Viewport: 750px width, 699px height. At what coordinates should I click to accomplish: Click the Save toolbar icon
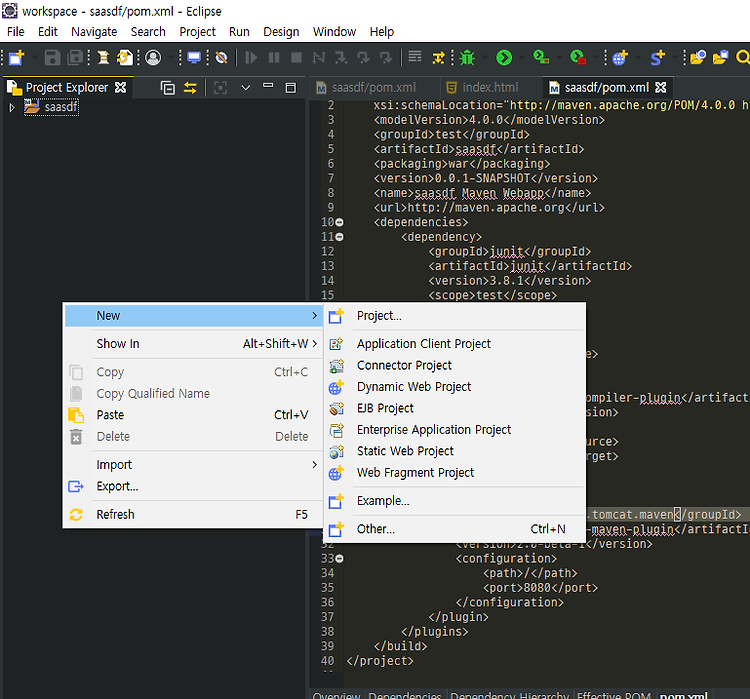[x=53, y=58]
